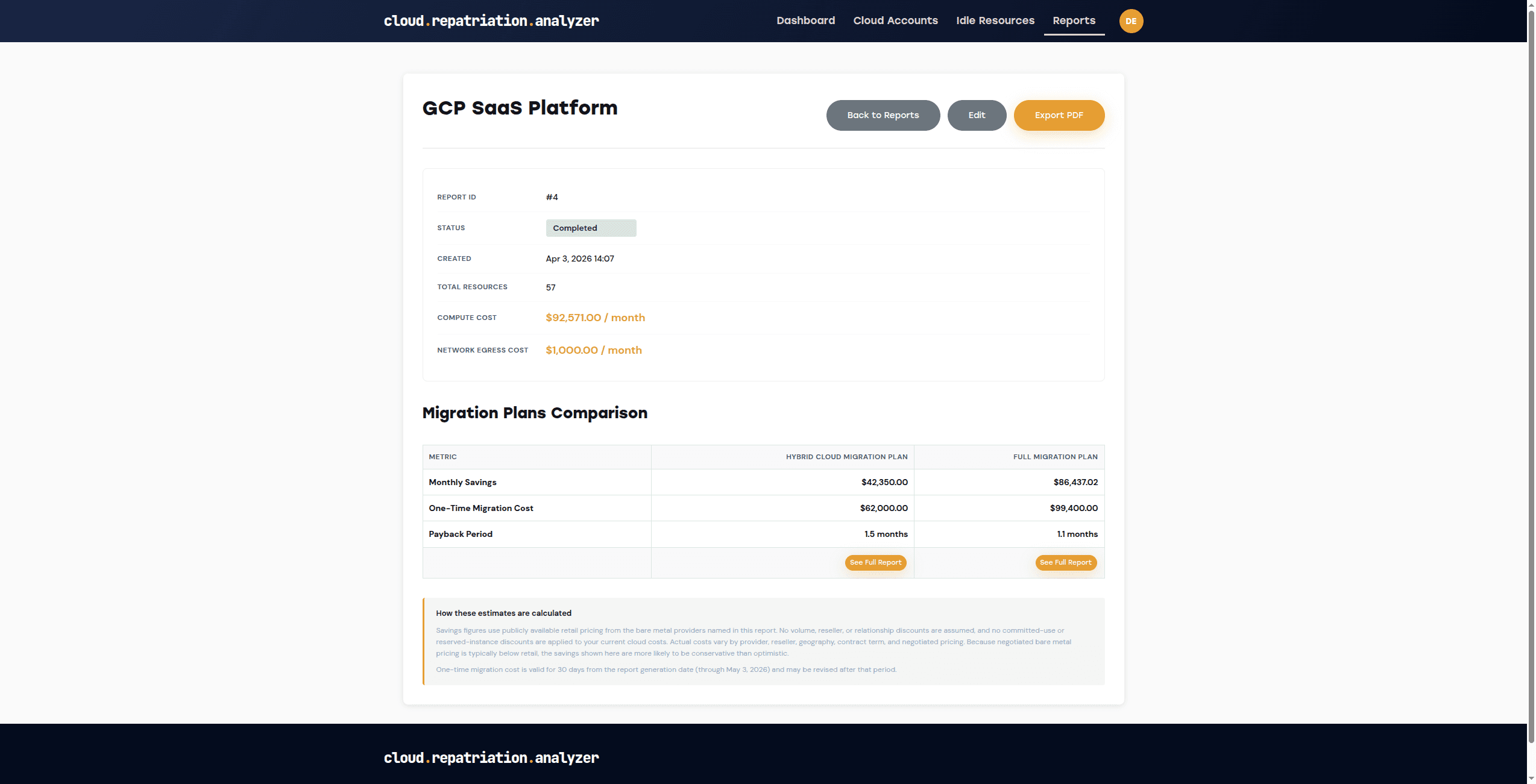Click the GCP SaaS Platform title
Screen dimensions: 1536x784
pos(520,108)
